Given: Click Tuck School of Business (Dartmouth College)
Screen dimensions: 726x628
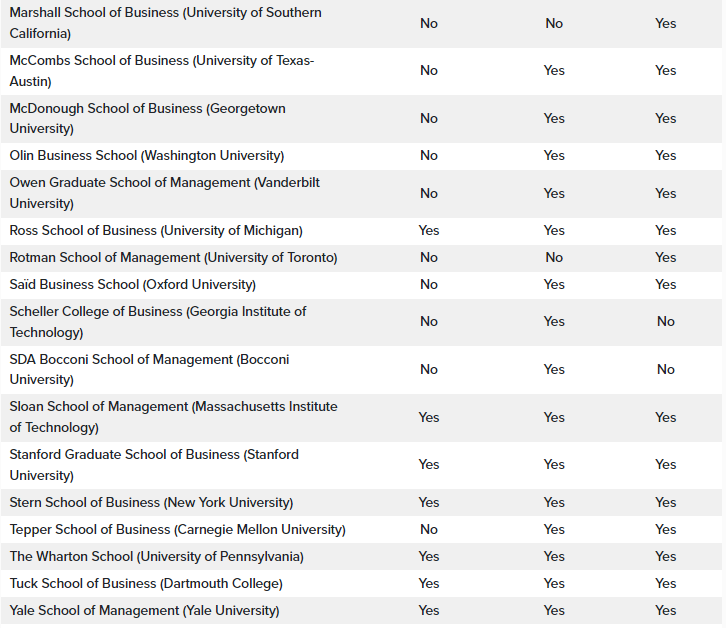Looking at the screenshot, I should [x=146, y=584].
